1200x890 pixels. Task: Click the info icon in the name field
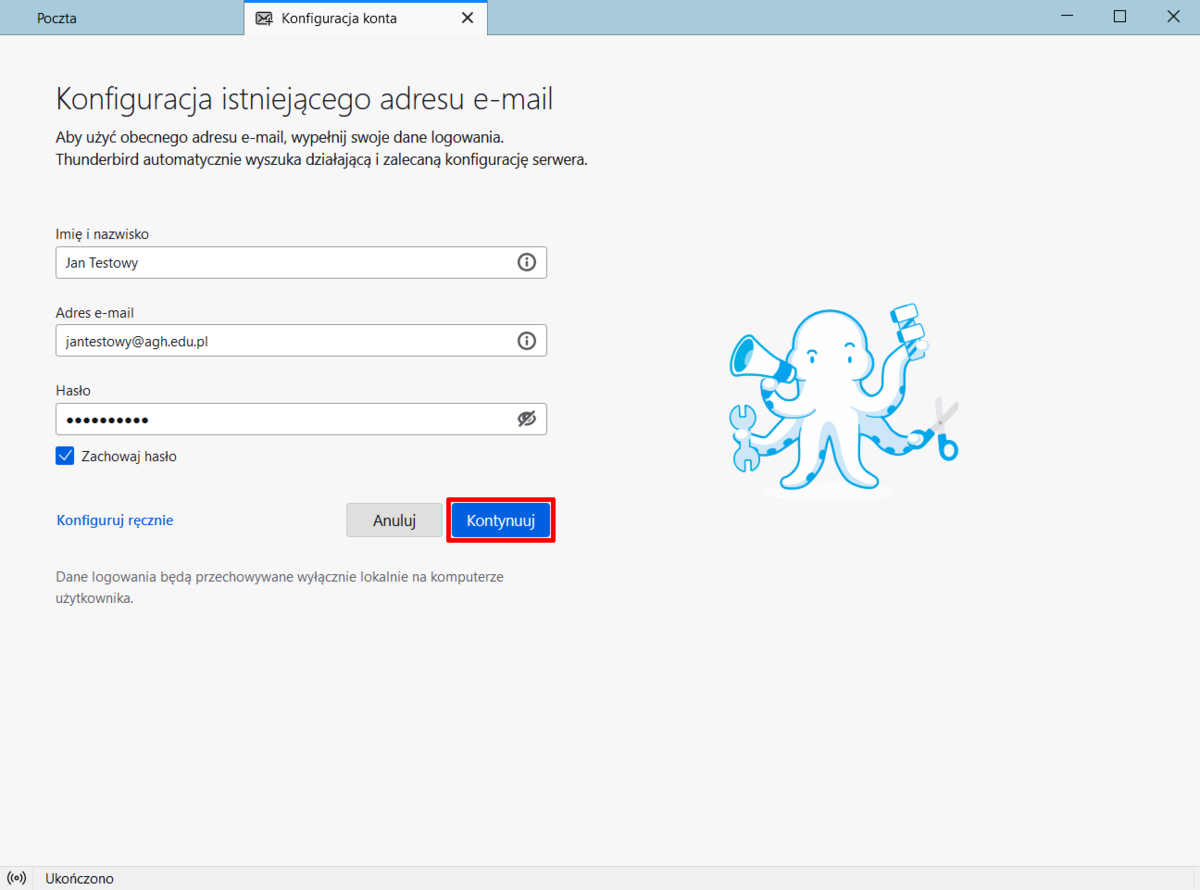(x=526, y=263)
